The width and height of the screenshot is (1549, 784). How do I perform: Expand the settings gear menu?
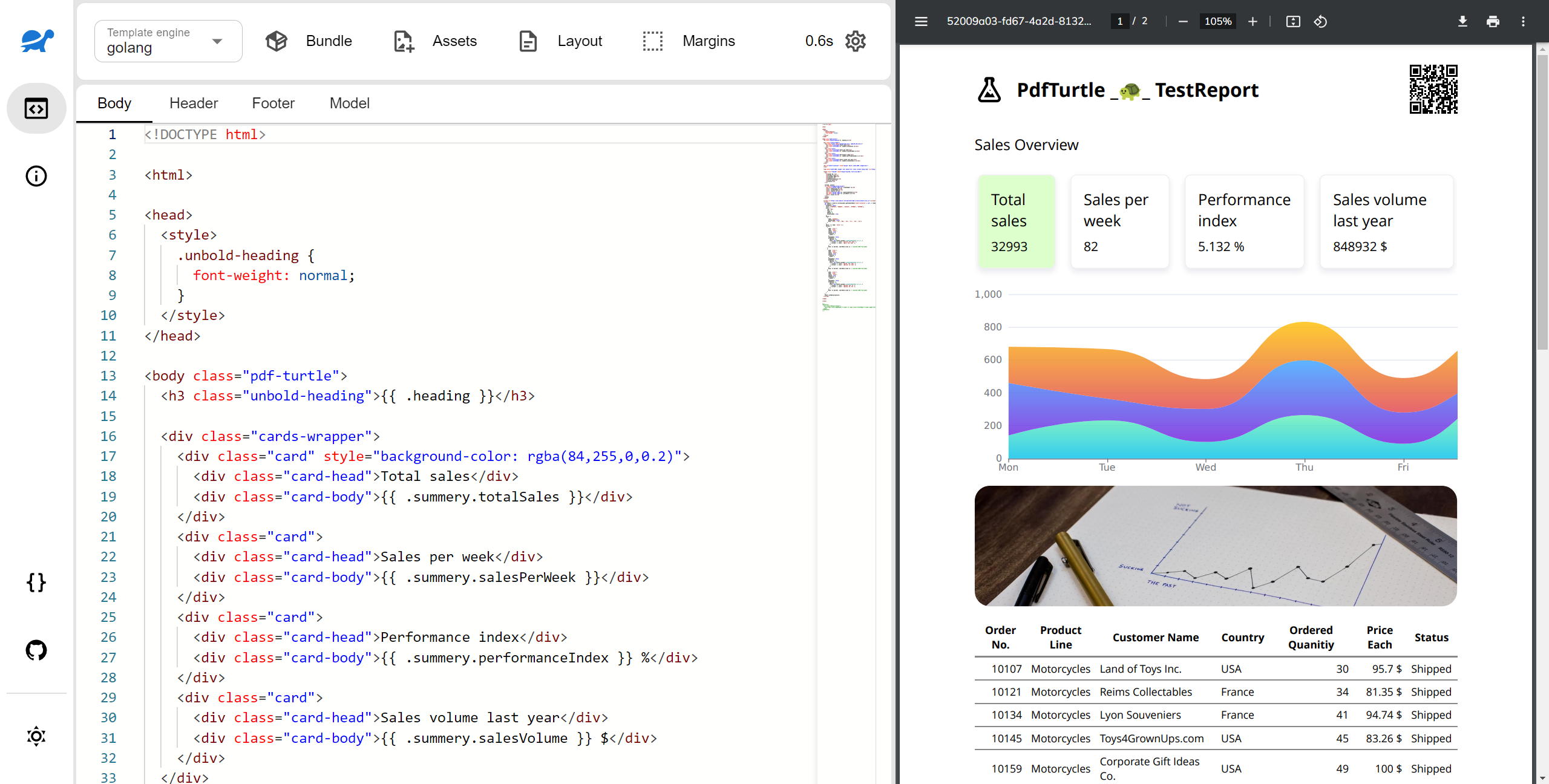tap(857, 40)
